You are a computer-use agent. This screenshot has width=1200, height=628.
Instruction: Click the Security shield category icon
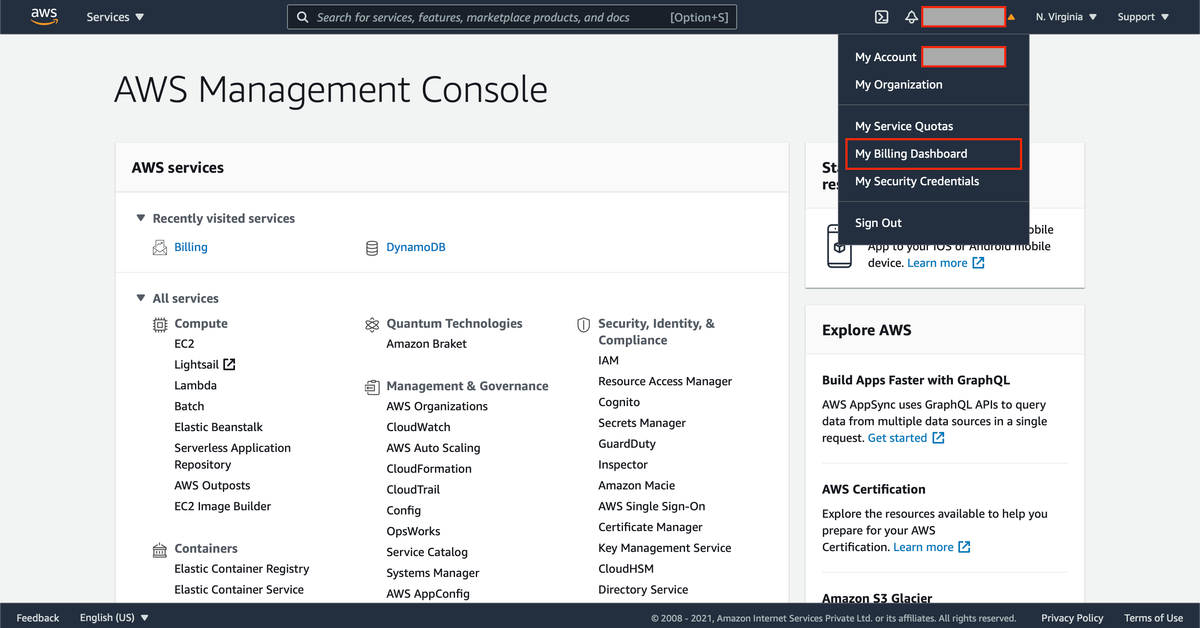tap(584, 325)
